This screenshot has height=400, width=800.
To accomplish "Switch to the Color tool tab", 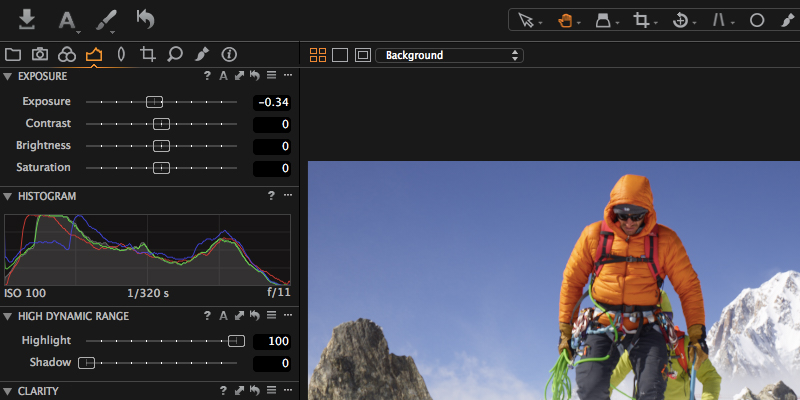I will click(67, 54).
